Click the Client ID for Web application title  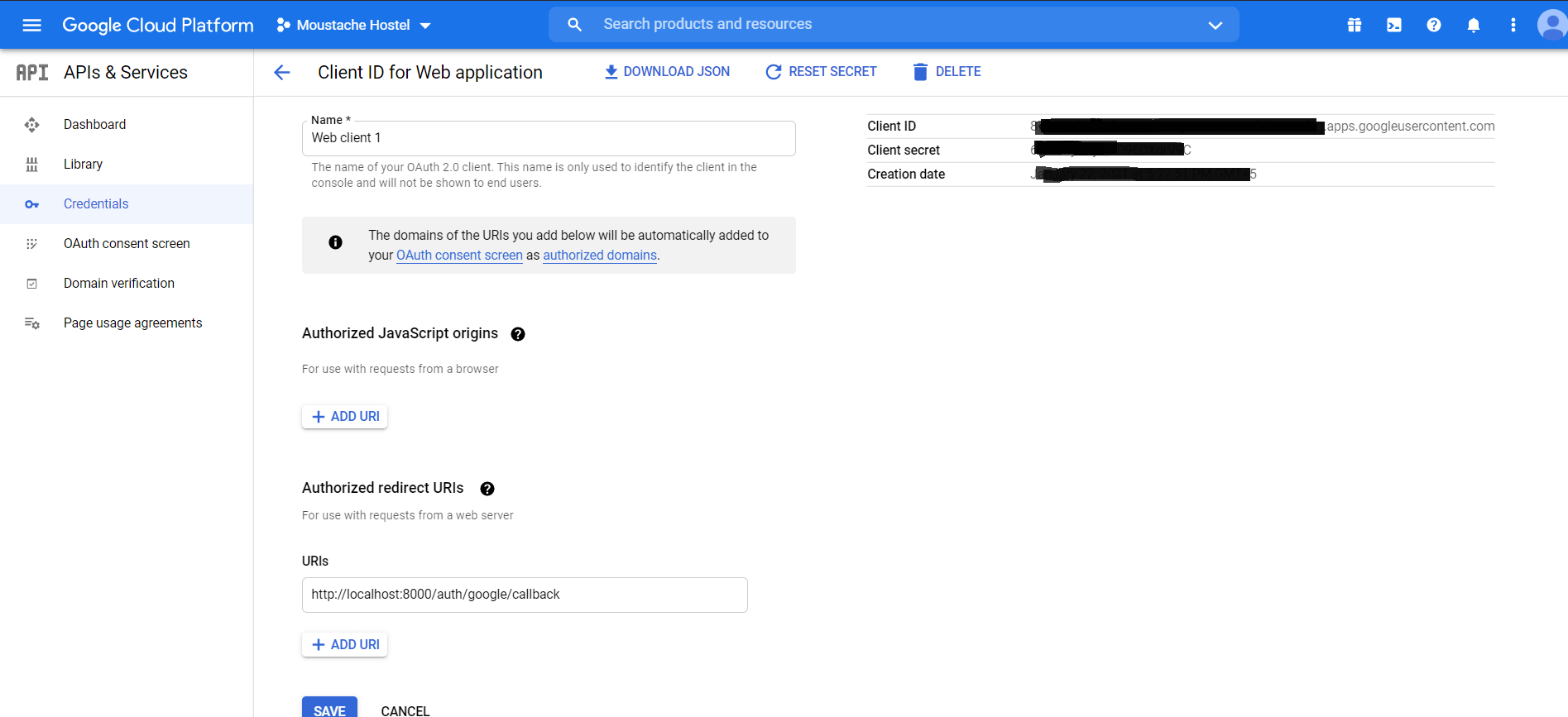pyautogui.click(x=430, y=73)
